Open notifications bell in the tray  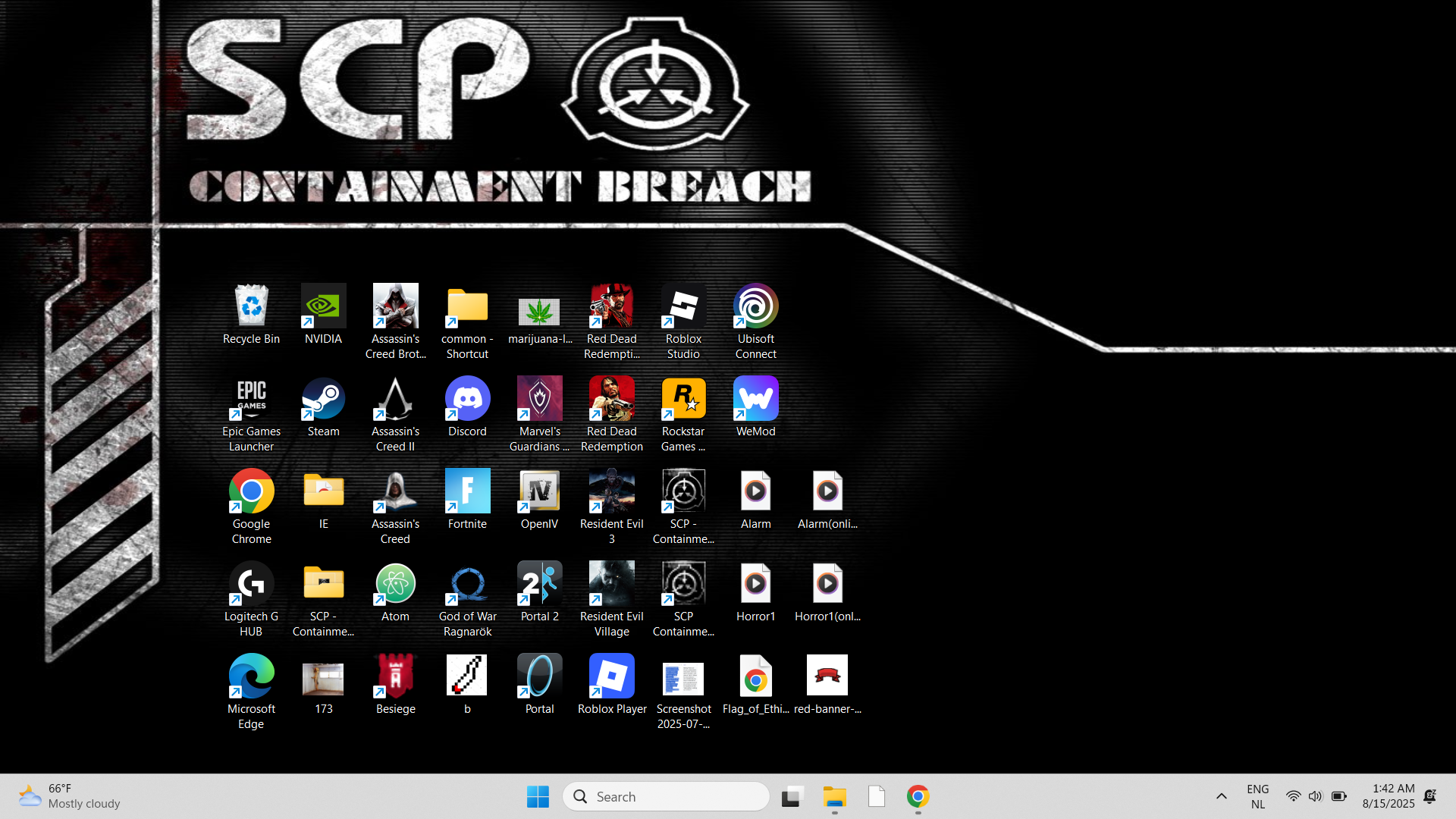pos(1430,796)
